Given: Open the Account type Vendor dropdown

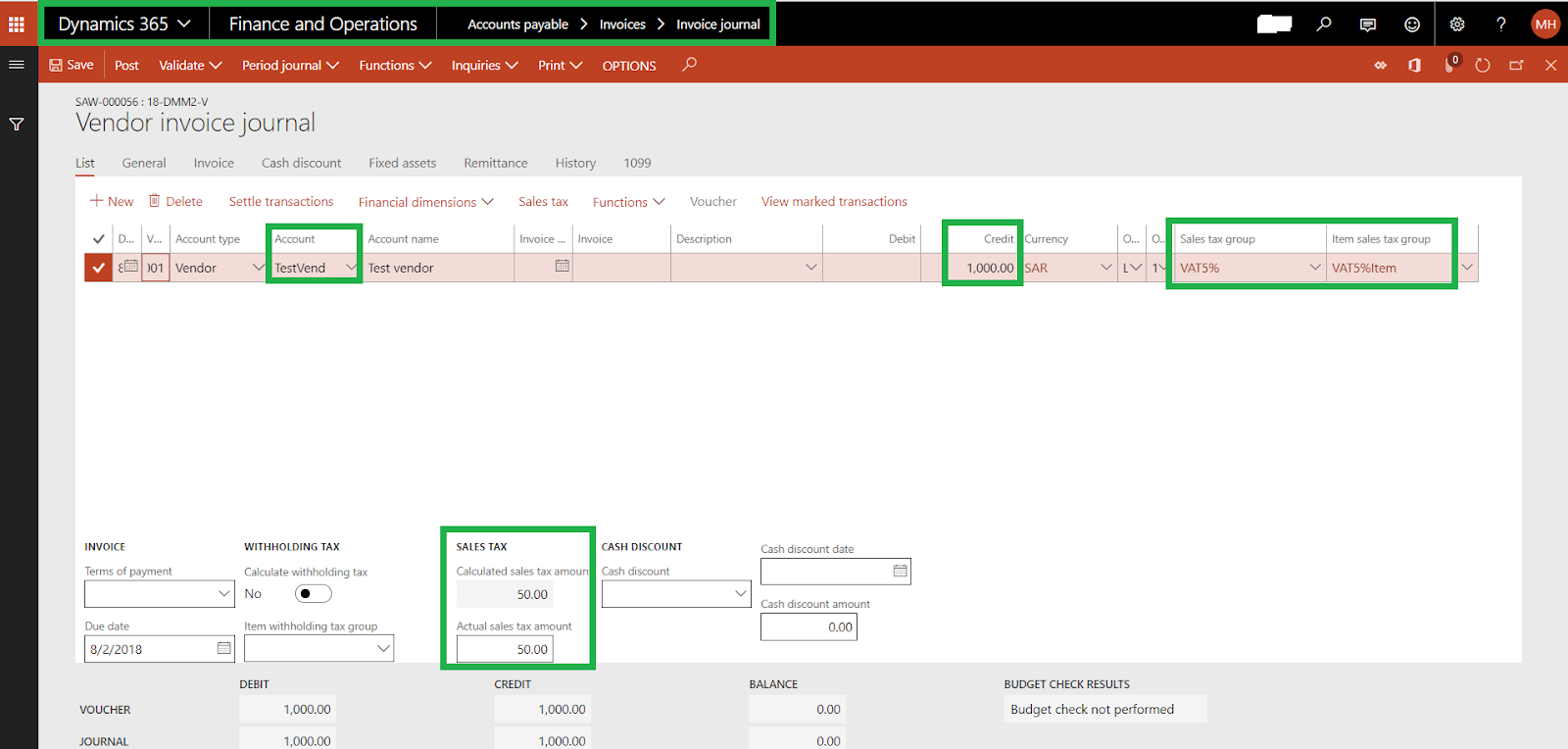Looking at the screenshot, I should pos(258,268).
